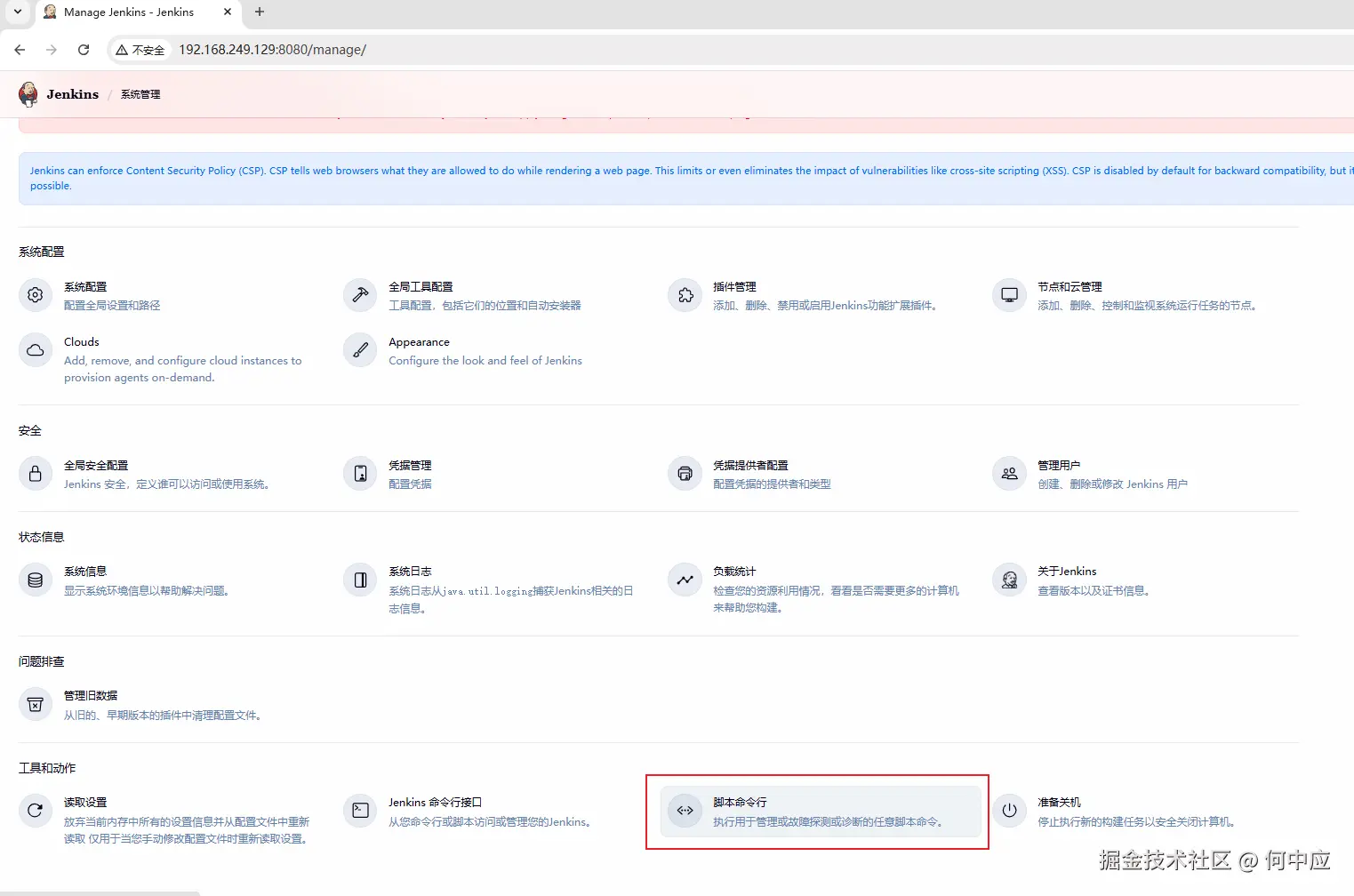Click the 安全 section heading

(x=30, y=431)
